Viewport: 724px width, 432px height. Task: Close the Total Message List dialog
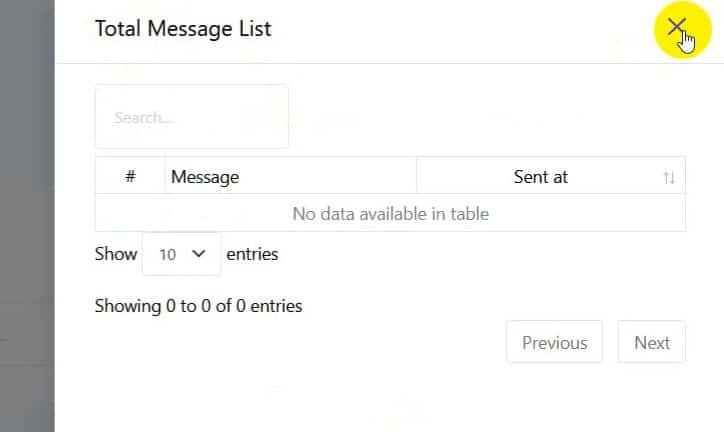(677, 27)
